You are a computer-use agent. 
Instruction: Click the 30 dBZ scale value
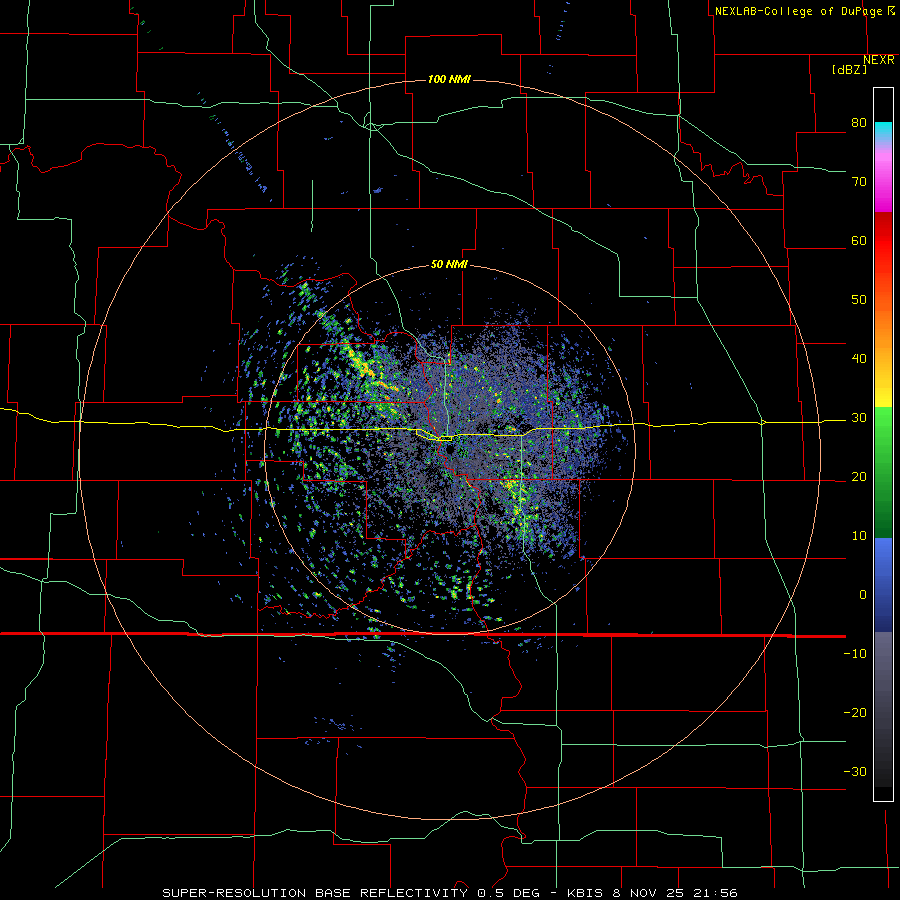859,418
